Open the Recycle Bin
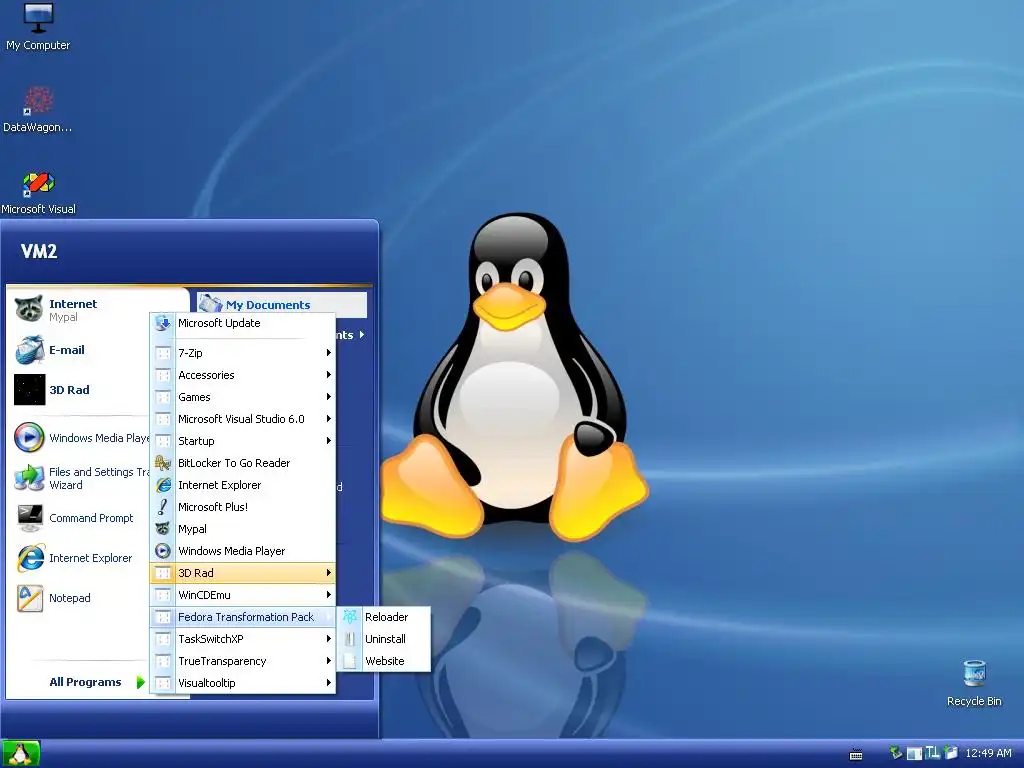The width and height of the screenshot is (1024, 768). (974, 683)
